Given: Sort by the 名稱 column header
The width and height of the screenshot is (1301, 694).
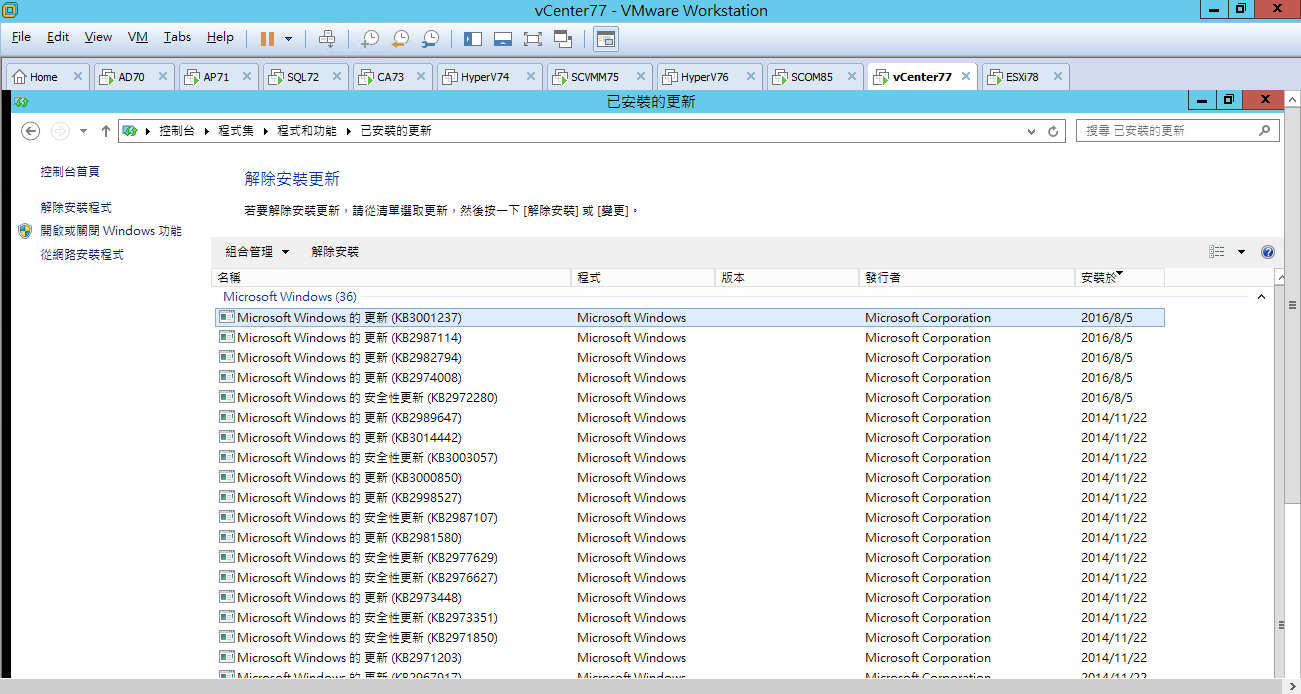Looking at the screenshot, I should pyautogui.click(x=392, y=278).
